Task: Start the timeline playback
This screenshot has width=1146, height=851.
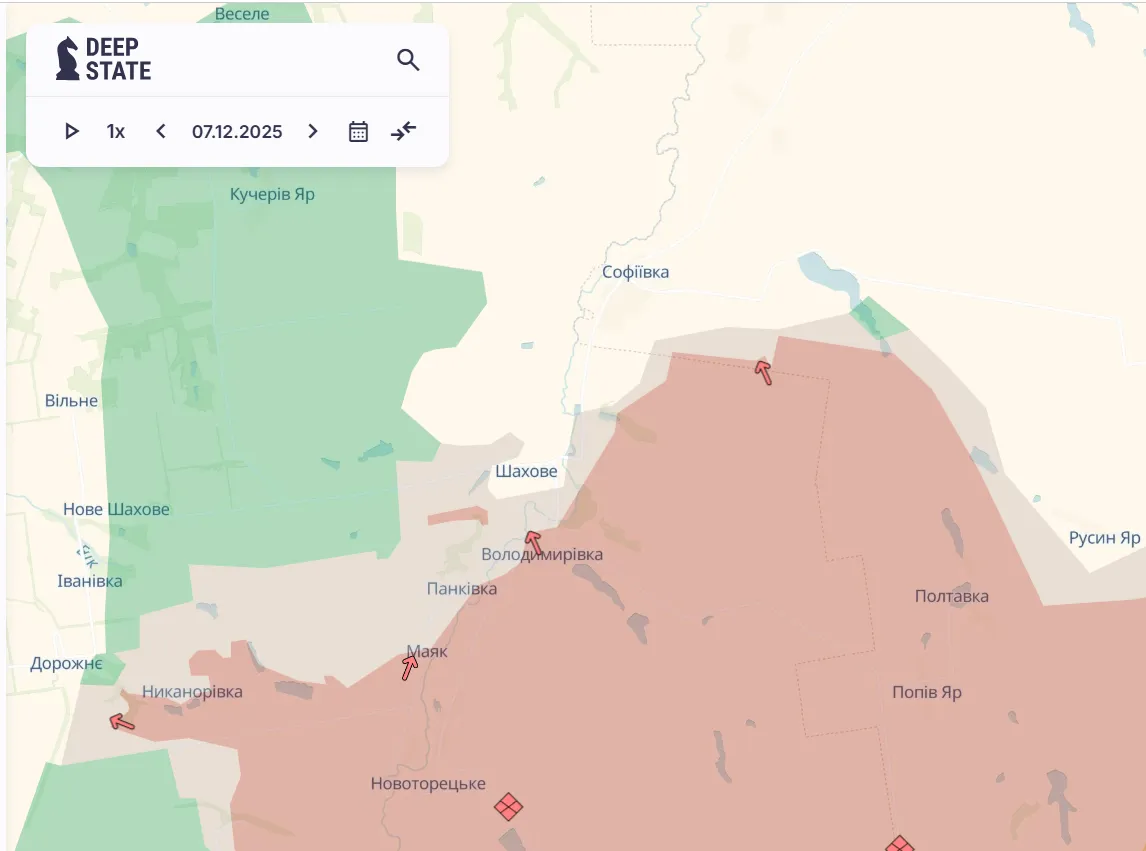Action: (x=71, y=132)
